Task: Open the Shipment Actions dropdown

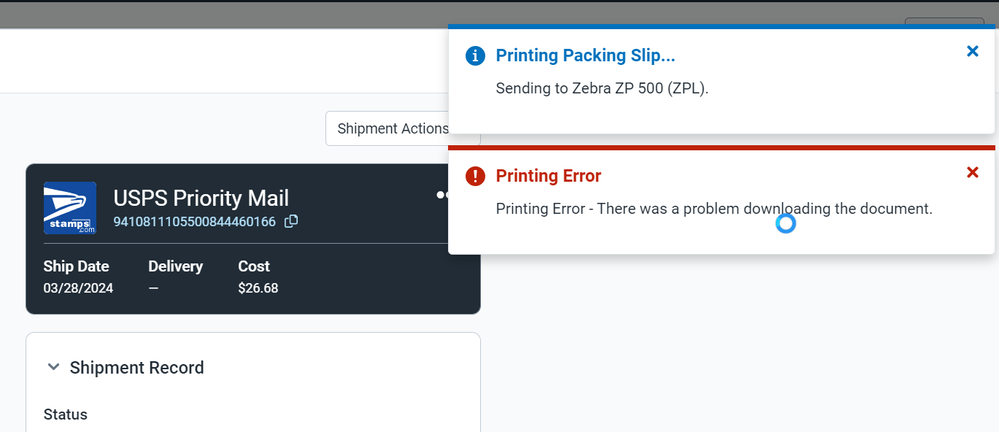Action: [392, 129]
